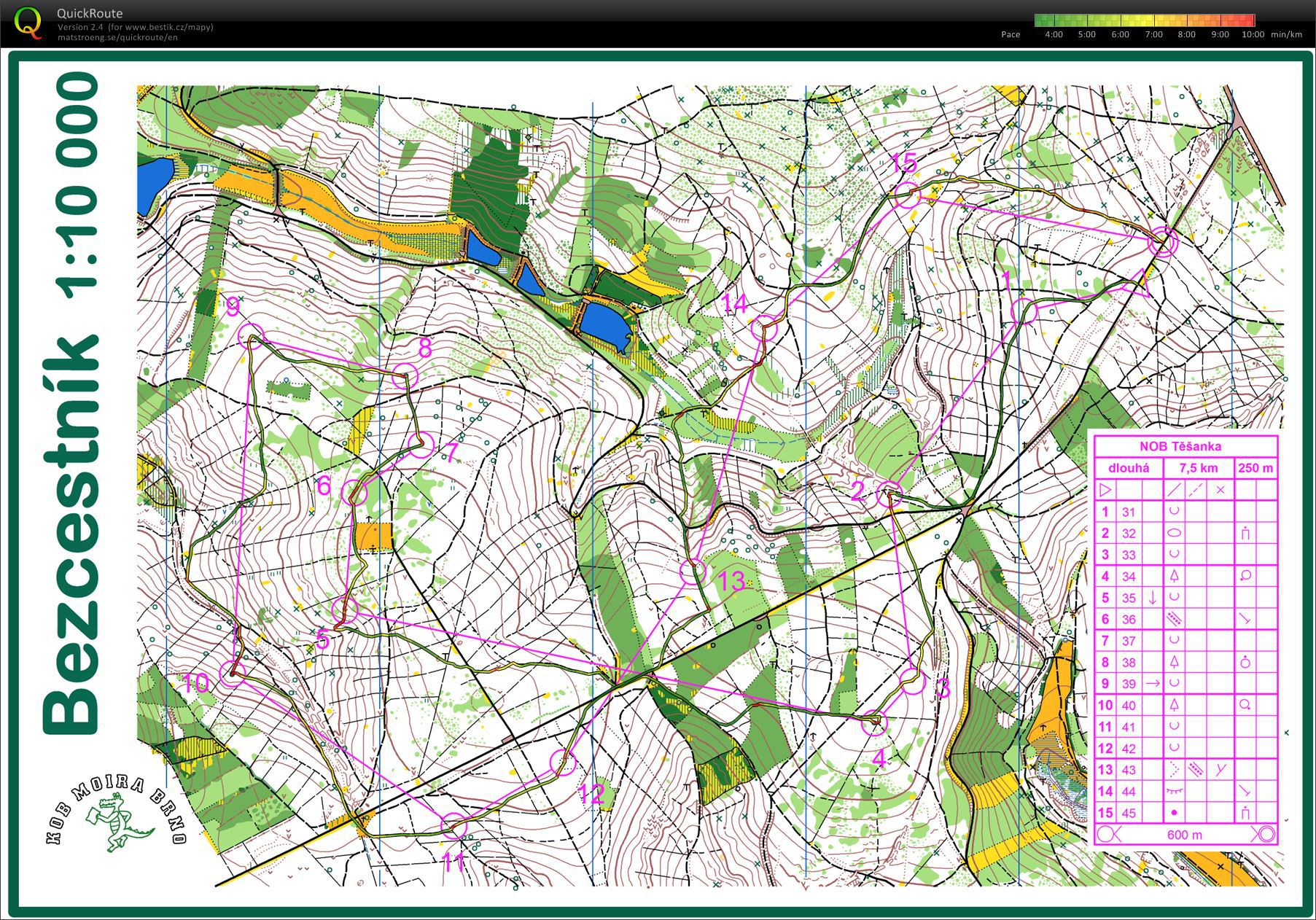Click control code '31' in description table
The width and height of the screenshot is (1316, 920).
point(1129,512)
